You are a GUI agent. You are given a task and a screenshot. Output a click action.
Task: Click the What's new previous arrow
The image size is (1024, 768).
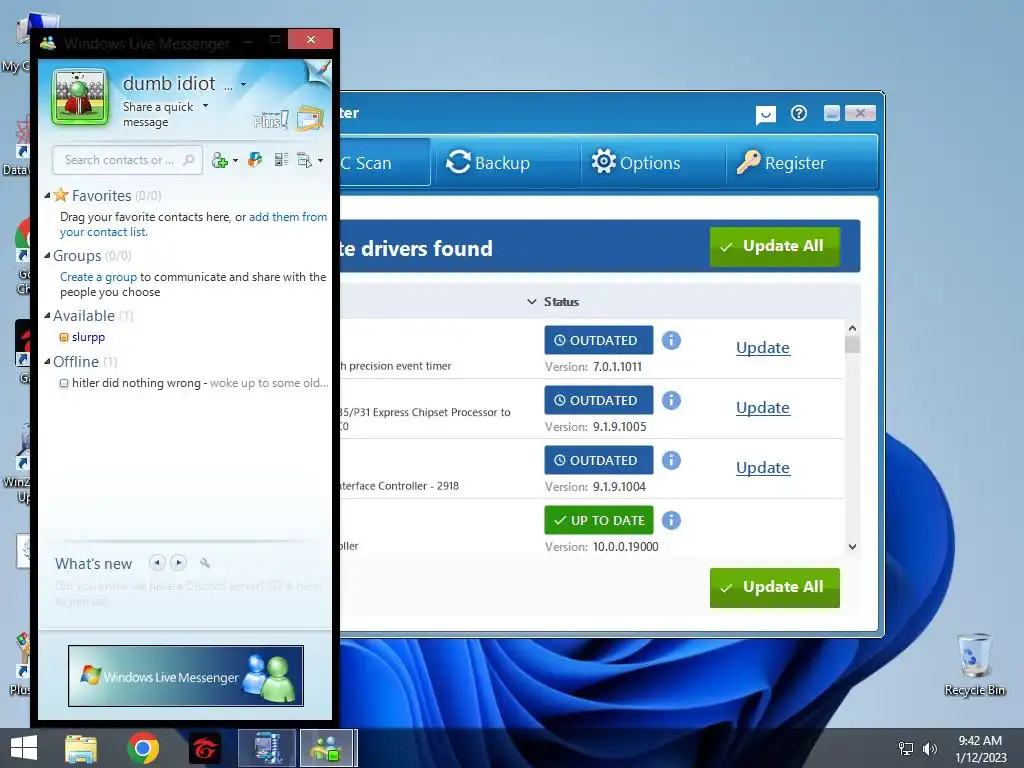[x=157, y=562]
